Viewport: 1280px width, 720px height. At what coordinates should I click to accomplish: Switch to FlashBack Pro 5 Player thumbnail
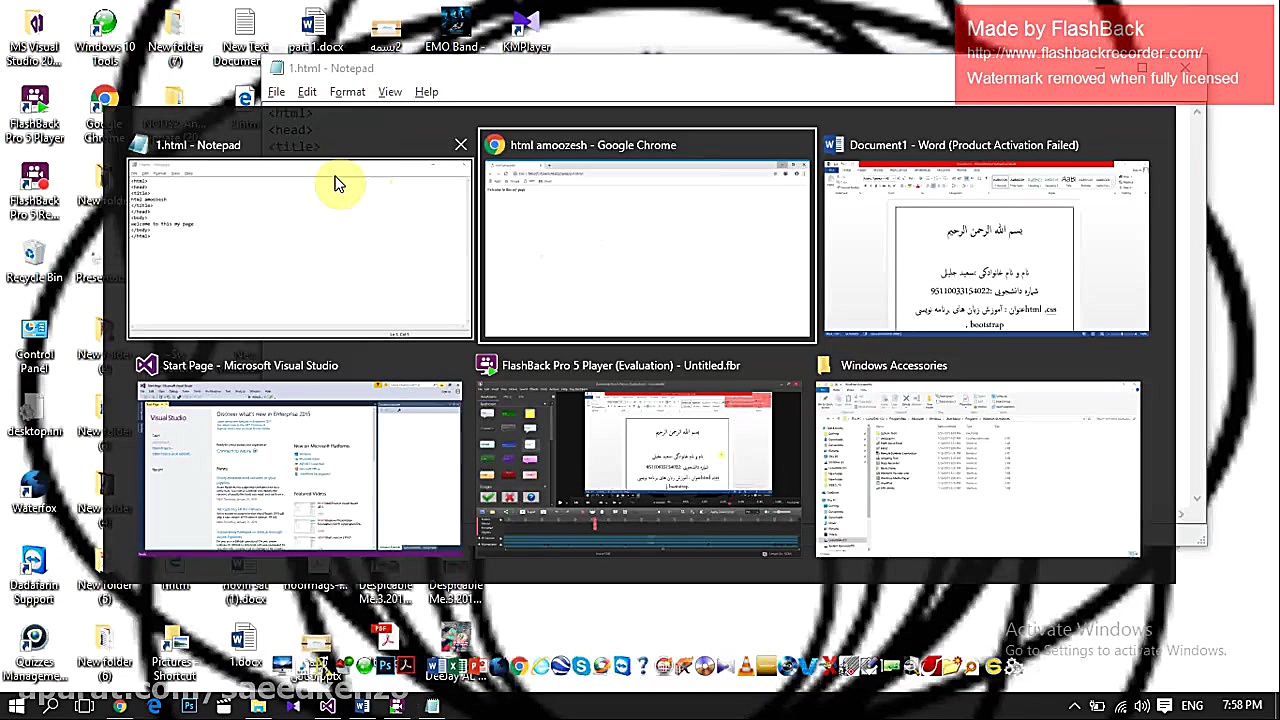639,467
